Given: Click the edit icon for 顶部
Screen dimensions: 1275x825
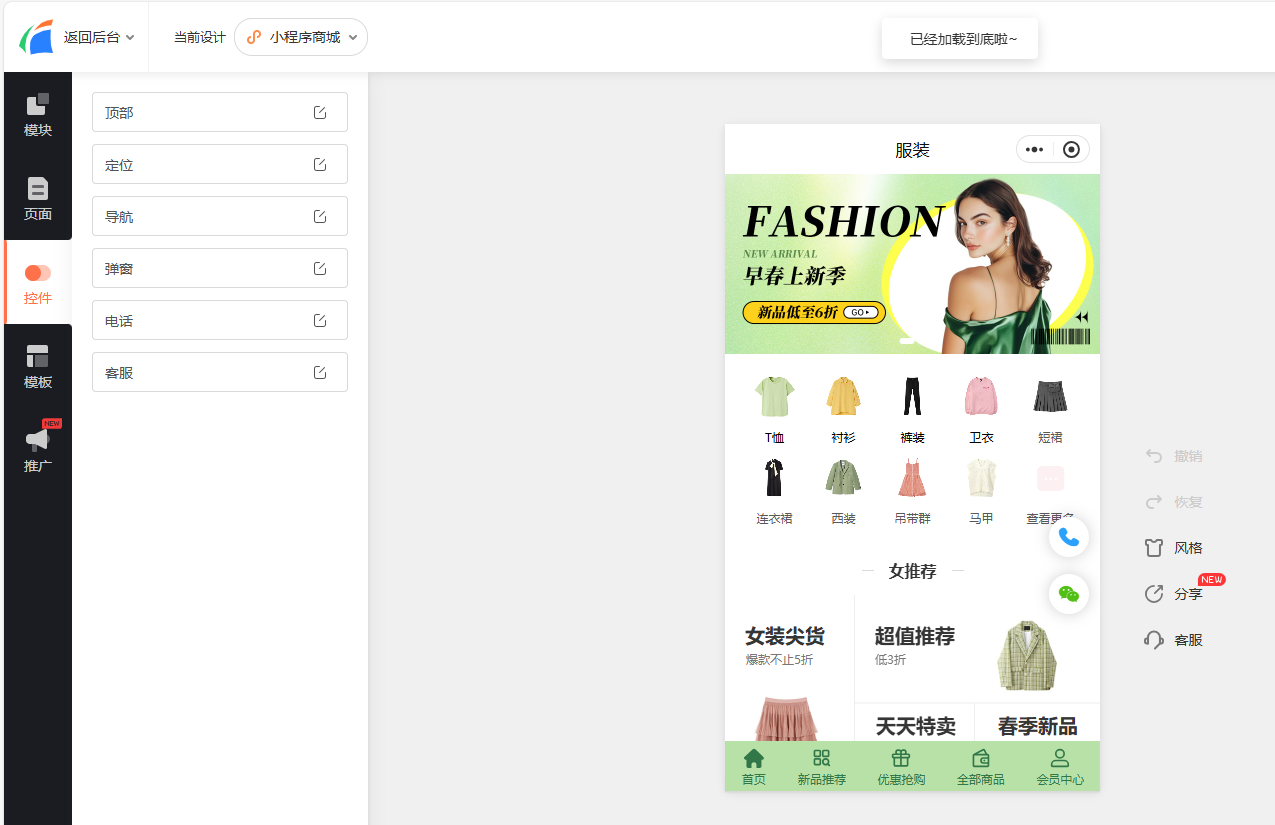Looking at the screenshot, I should (320, 112).
